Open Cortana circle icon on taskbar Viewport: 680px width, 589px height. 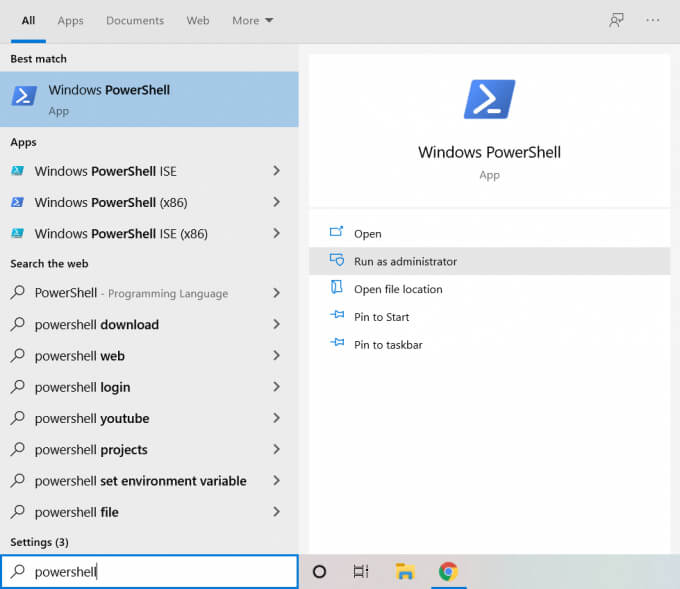319,572
